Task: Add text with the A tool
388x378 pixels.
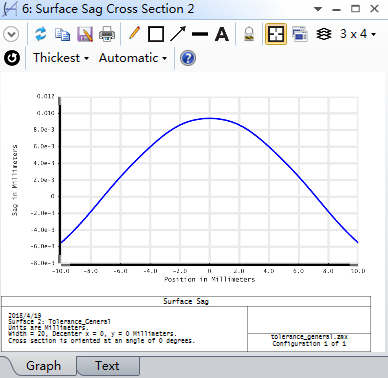Action: 222,34
